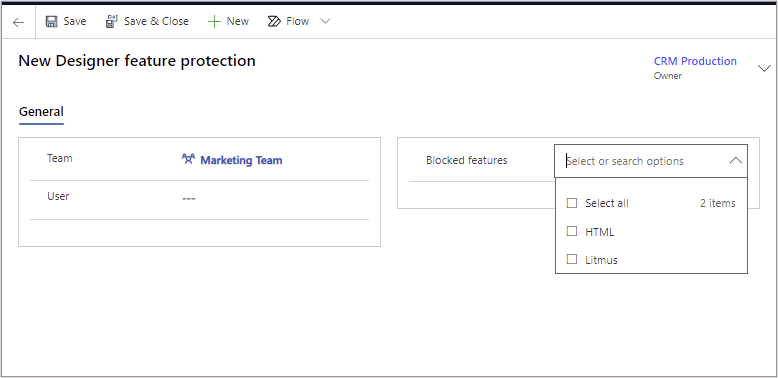Check the Select all checkbox
The image size is (778, 378).
pyautogui.click(x=572, y=203)
